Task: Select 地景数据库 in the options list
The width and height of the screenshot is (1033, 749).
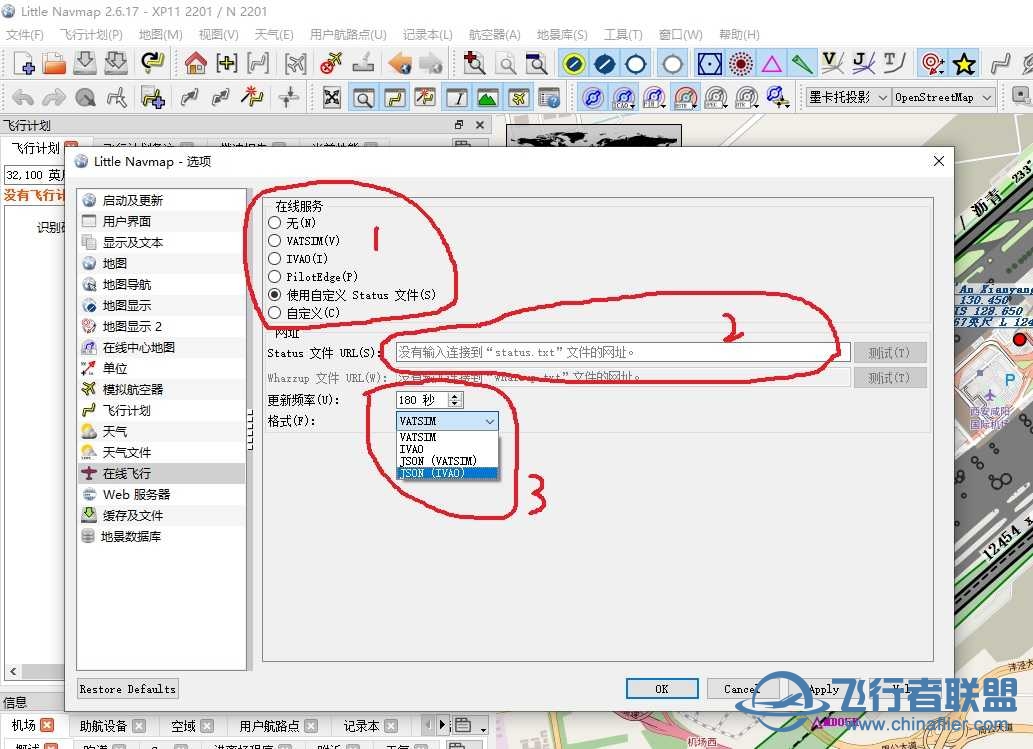Action: pos(161,537)
